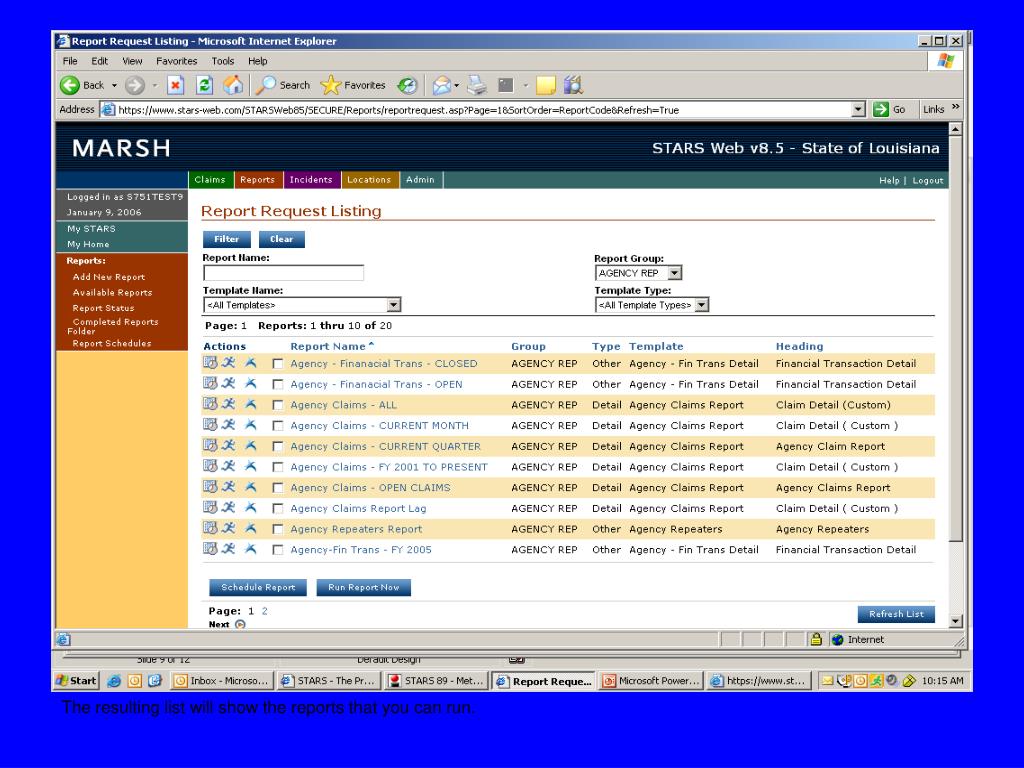Viewport: 1024px width, 768px height.
Task: Click the Next page arrow icon
Action: [x=240, y=624]
